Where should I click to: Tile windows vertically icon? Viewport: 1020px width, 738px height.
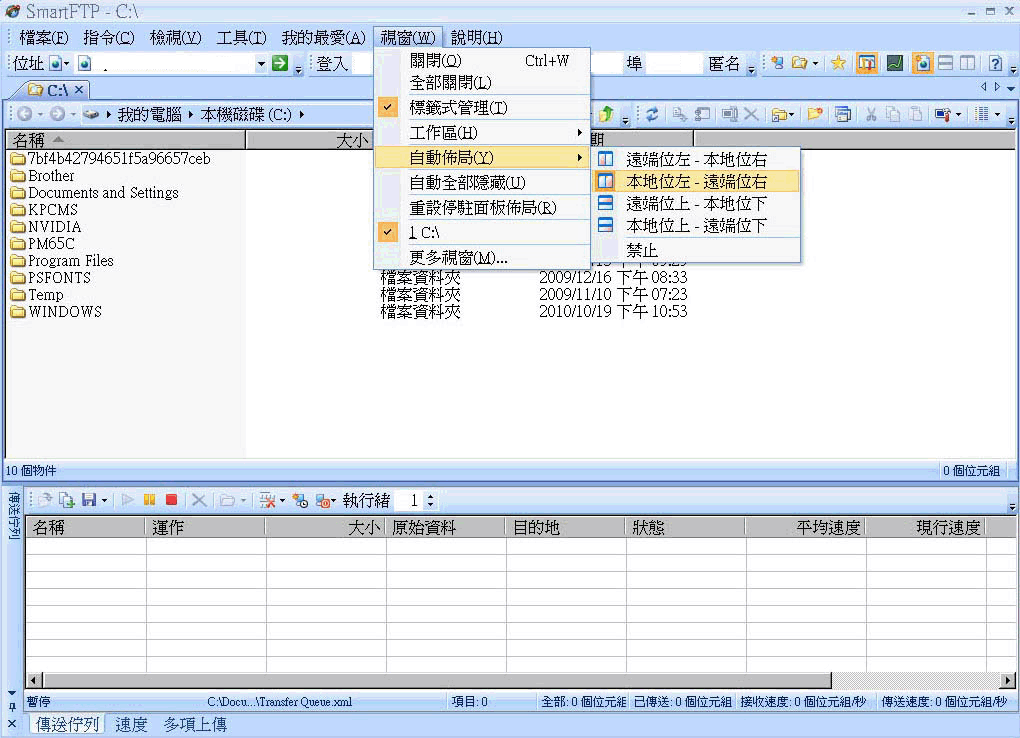[x=967, y=63]
